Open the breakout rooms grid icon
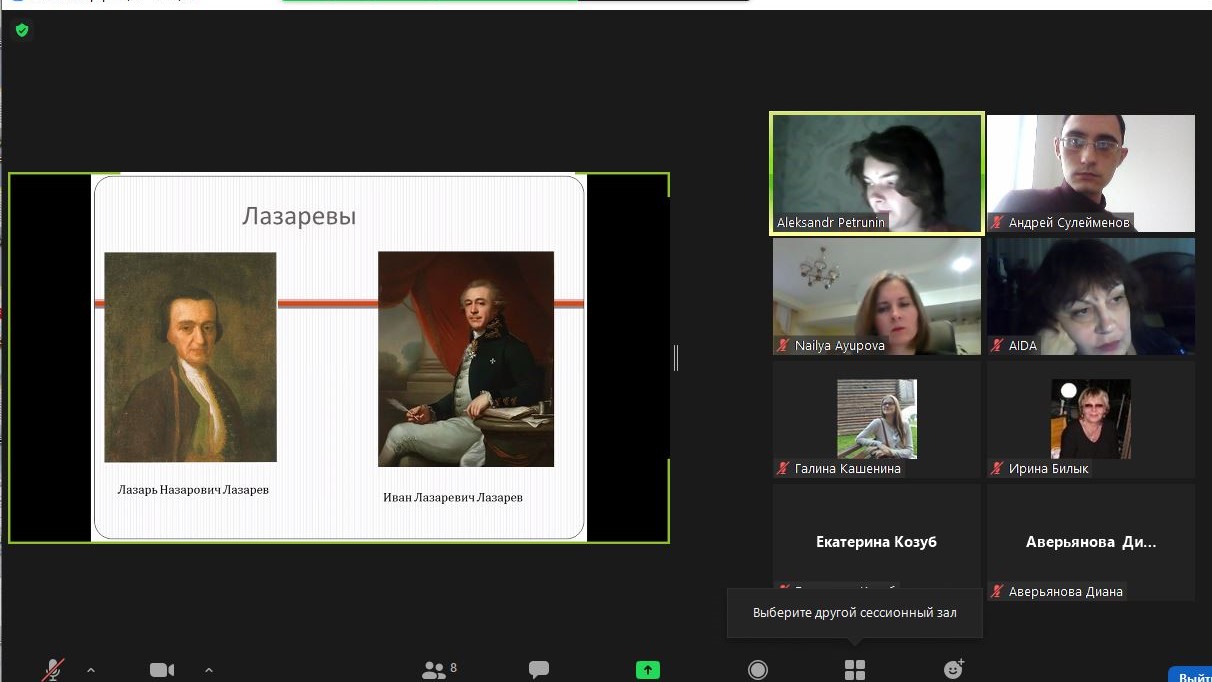The height and width of the screenshot is (682, 1212). tap(855, 670)
